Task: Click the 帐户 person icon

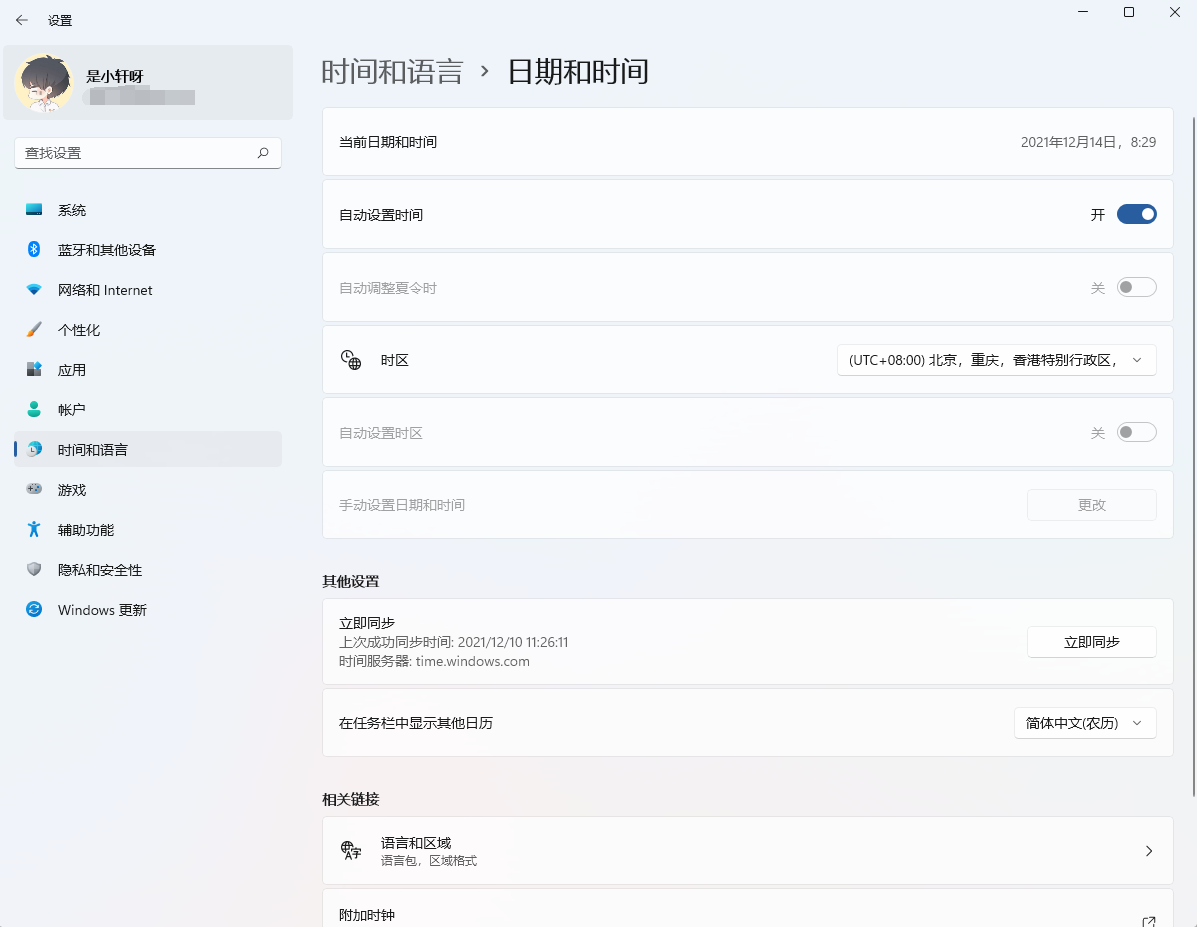Action: pyautogui.click(x=34, y=409)
